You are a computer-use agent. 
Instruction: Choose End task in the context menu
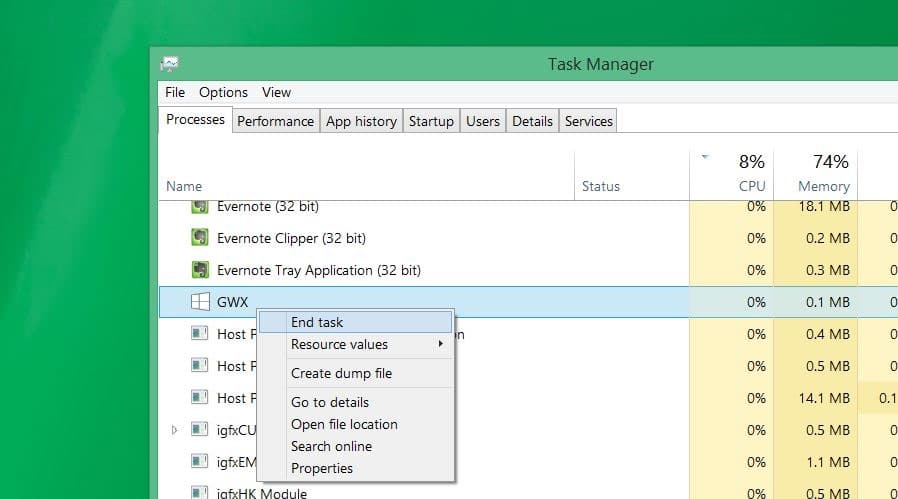[356, 322]
